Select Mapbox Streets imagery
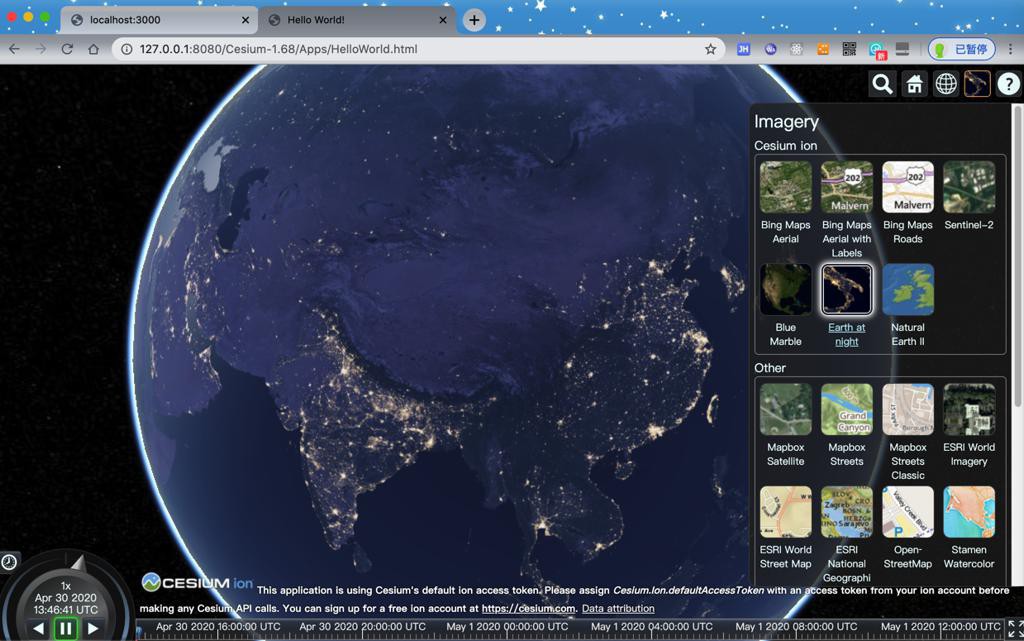Image resolution: width=1024 pixels, height=641 pixels. (846, 409)
